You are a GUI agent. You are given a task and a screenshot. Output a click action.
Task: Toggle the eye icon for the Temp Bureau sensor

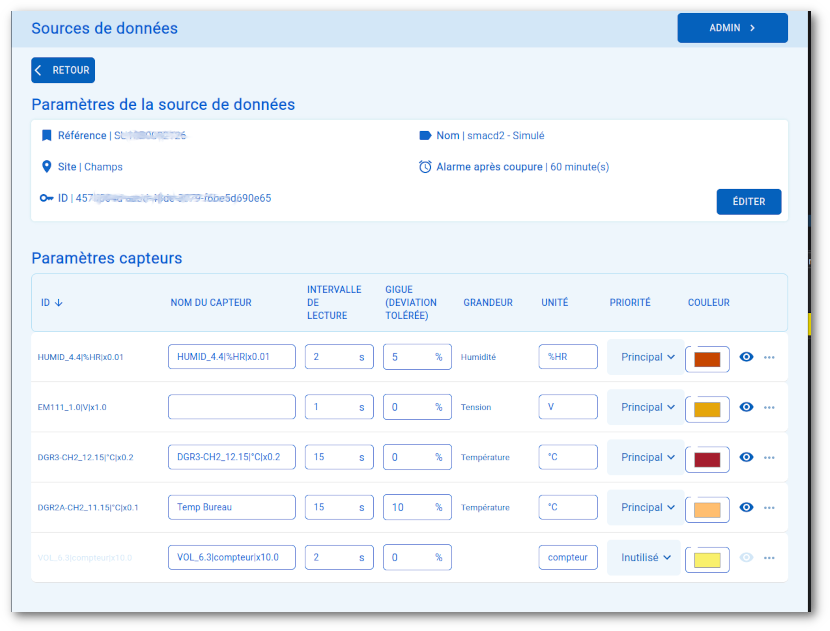[x=746, y=507]
